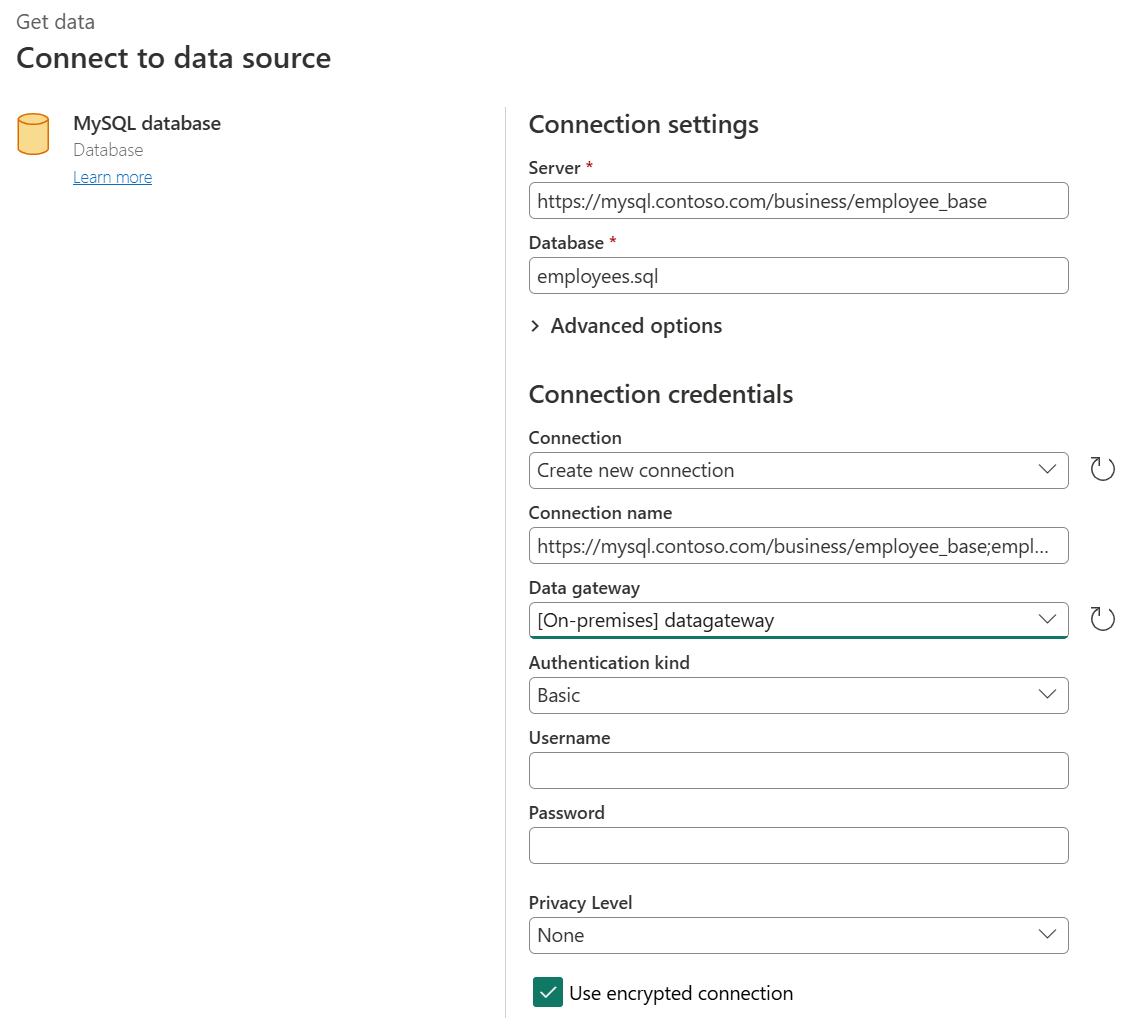1124x1018 pixels.
Task: Click the Authentication kind dropdown arrow
Action: pos(1047,695)
